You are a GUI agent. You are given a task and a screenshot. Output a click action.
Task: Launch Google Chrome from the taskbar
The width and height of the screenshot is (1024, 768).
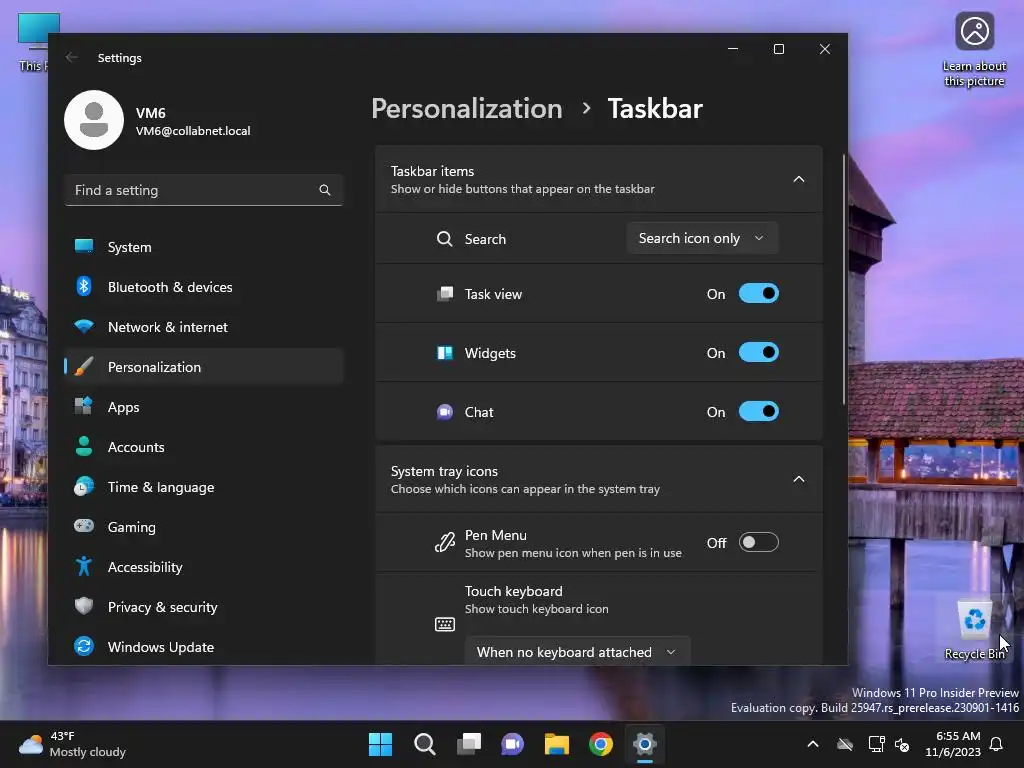coord(601,744)
